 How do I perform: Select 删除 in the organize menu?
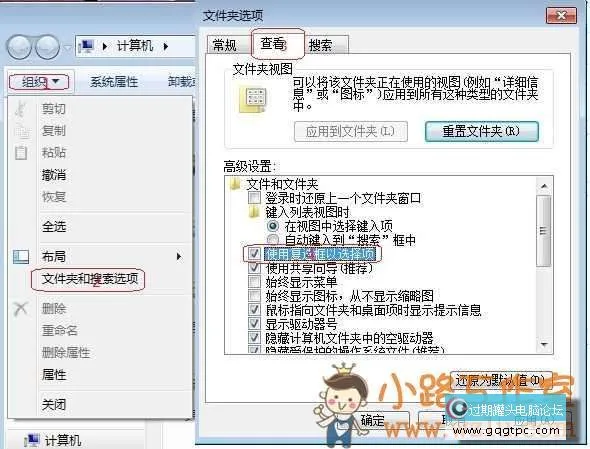coord(53,309)
